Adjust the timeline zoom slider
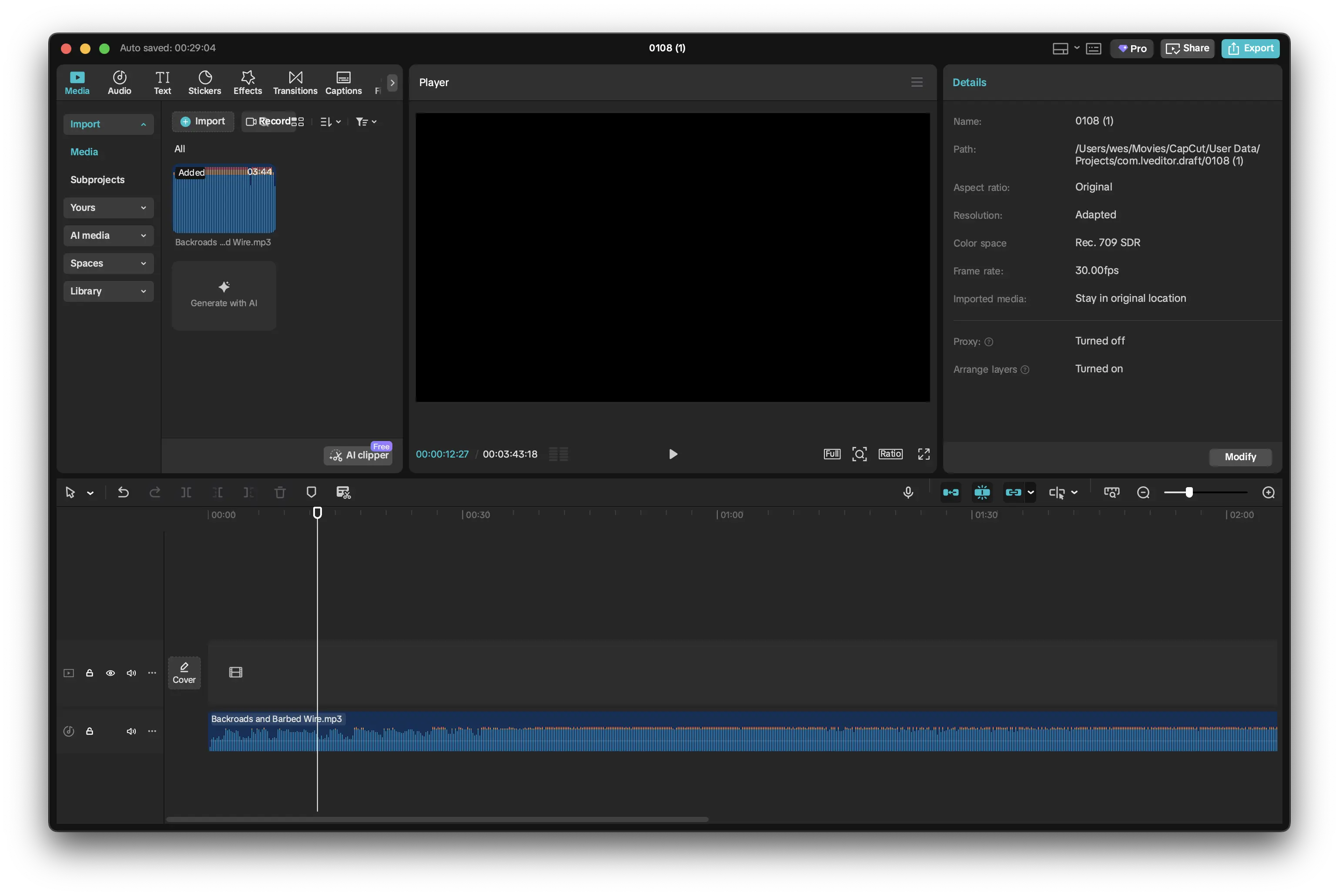Image resolution: width=1339 pixels, height=896 pixels. point(1189,492)
